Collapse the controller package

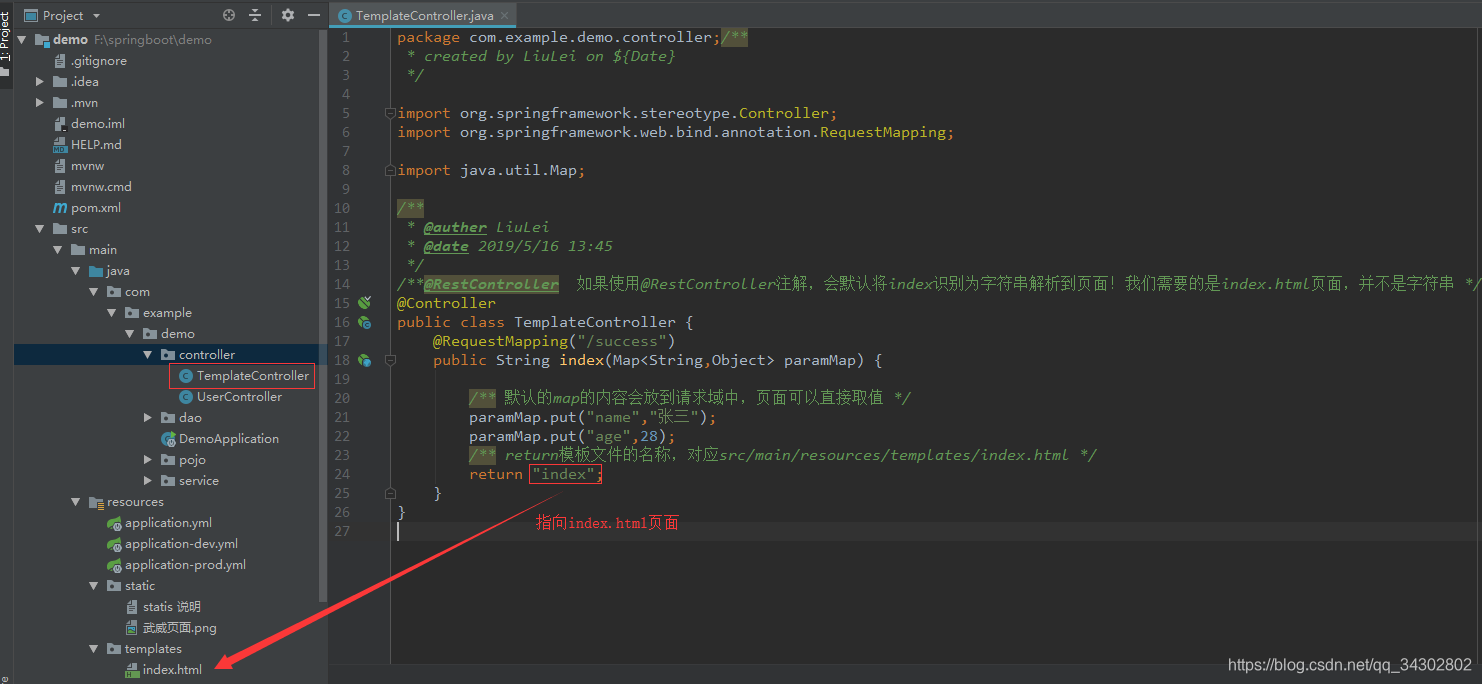[148, 355]
